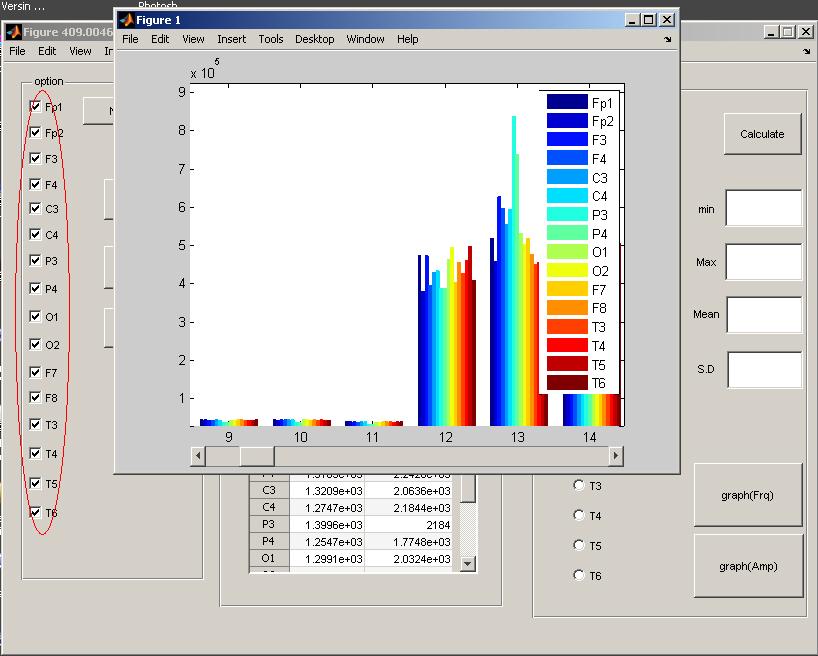The width and height of the screenshot is (818, 656).
Task: Toggle the O1 option checkbox
Action: pos(35,317)
